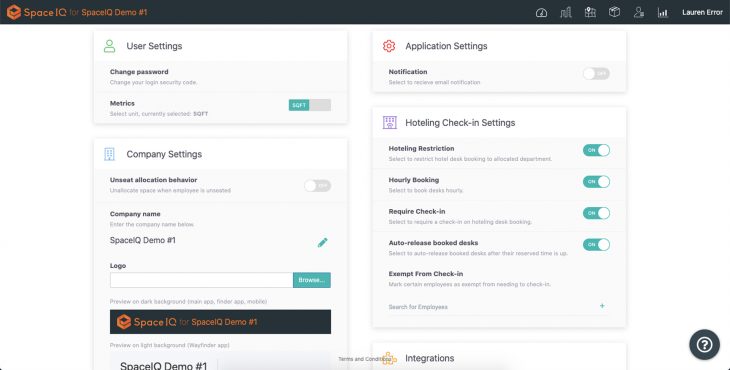Turn off Require Check-in switch
The height and width of the screenshot is (370, 730).
pyautogui.click(x=596, y=213)
